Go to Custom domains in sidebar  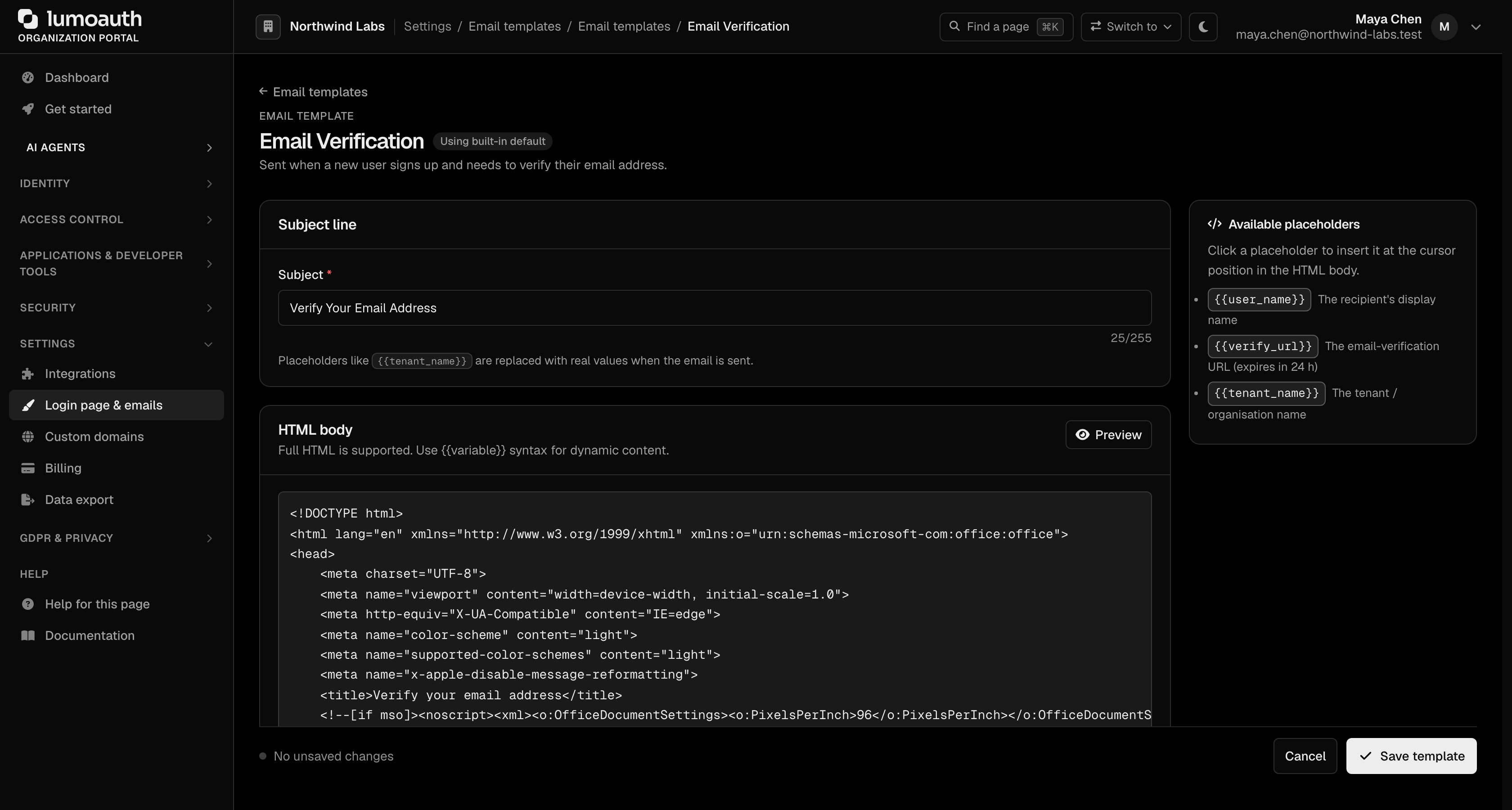[116, 436]
